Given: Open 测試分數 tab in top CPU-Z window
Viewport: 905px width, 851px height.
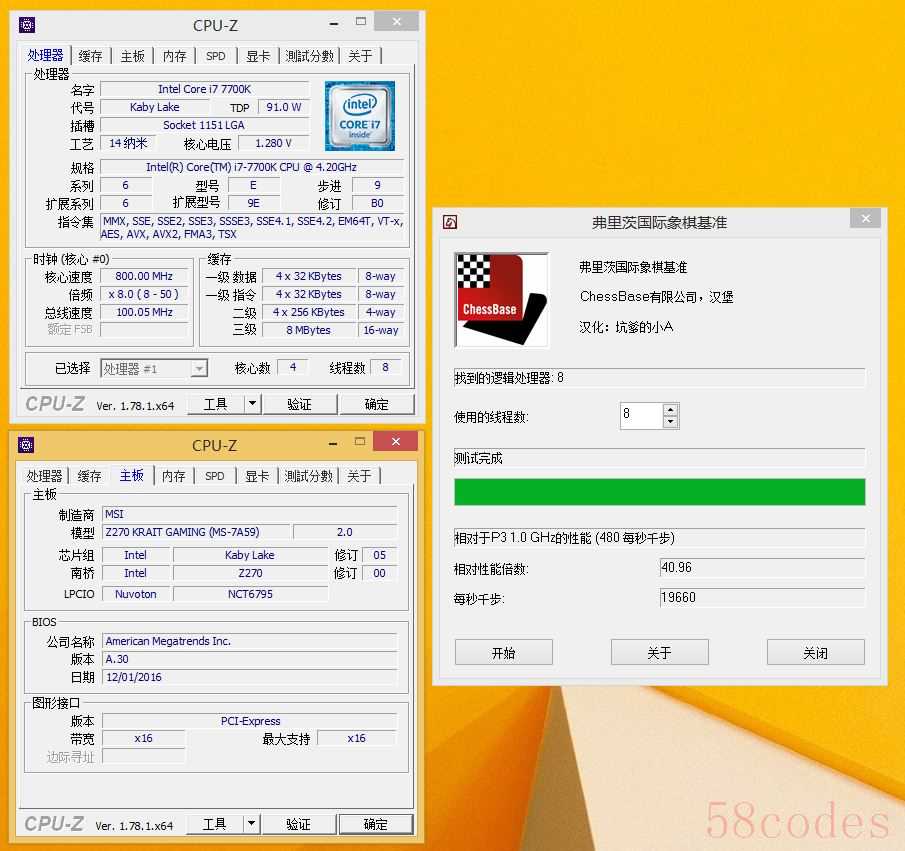Looking at the screenshot, I should [309, 56].
